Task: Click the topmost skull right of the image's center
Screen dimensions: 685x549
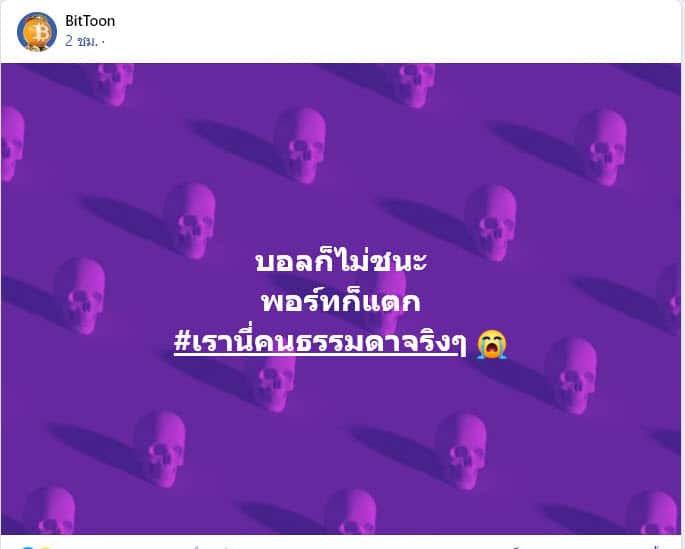Action: (414, 84)
